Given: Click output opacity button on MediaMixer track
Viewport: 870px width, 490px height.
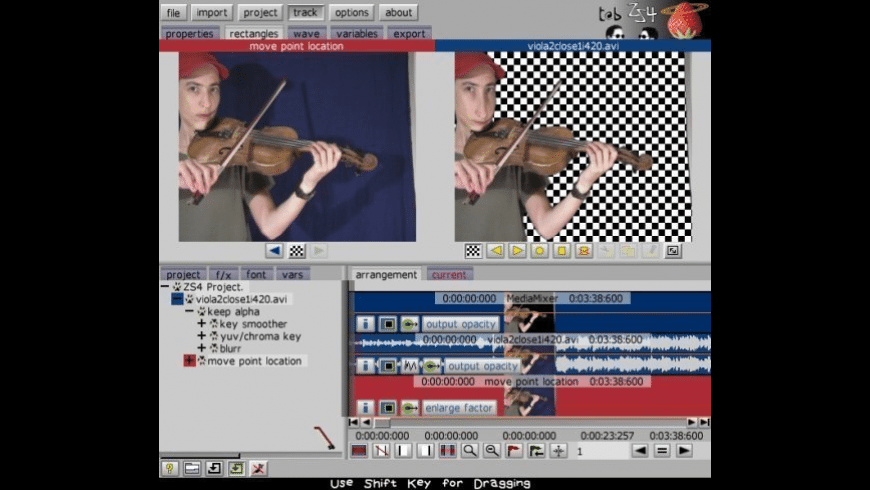Looking at the screenshot, I should point(461,324).
